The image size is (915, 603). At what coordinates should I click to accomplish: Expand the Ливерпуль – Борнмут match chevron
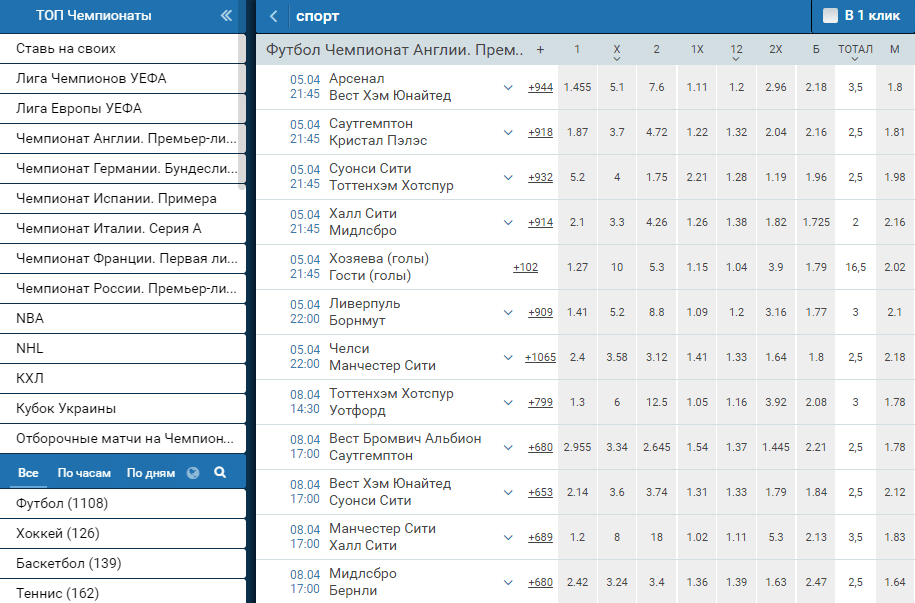coord(508,313)
